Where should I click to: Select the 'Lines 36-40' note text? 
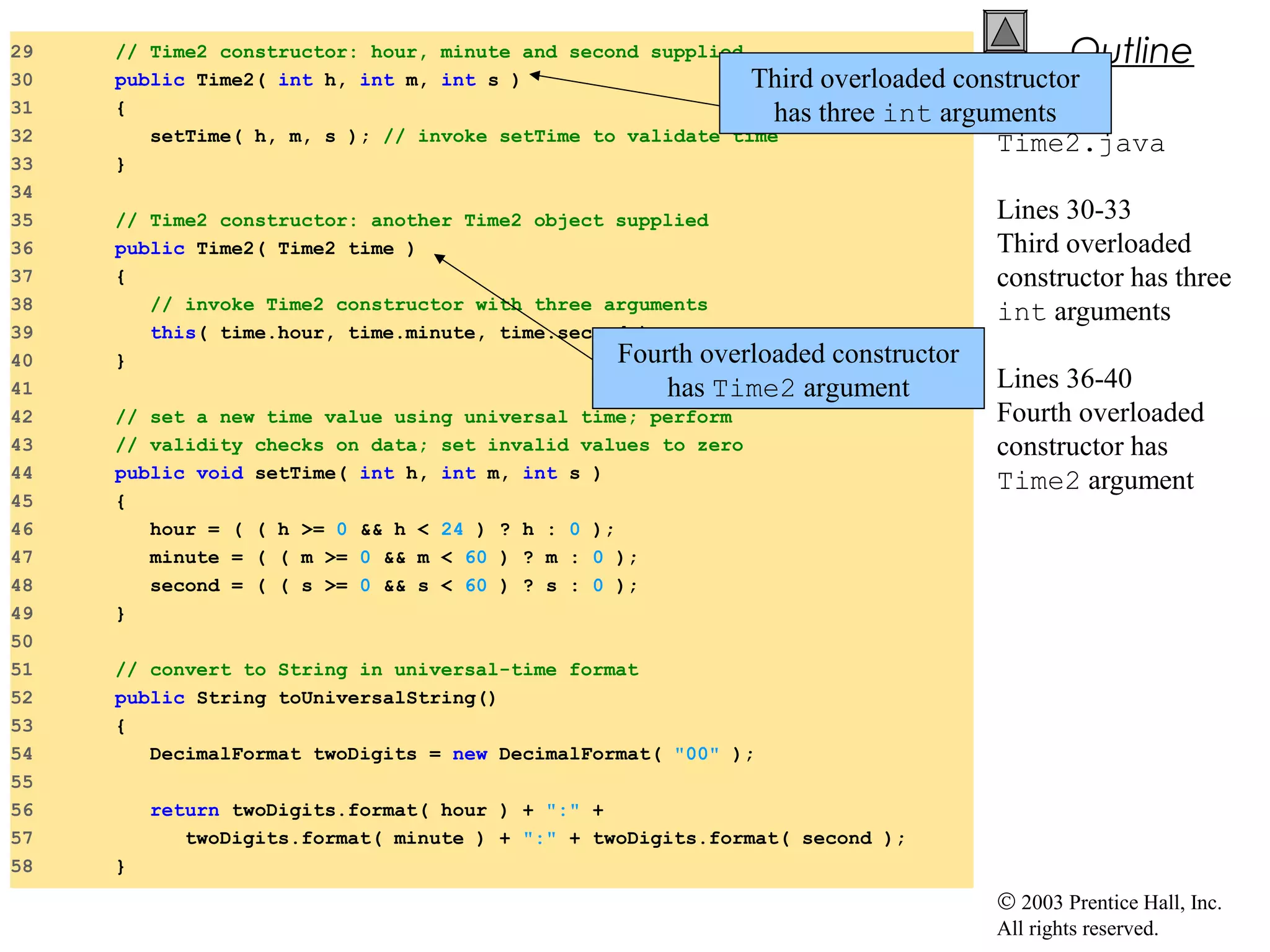[x=1065, y=378]
